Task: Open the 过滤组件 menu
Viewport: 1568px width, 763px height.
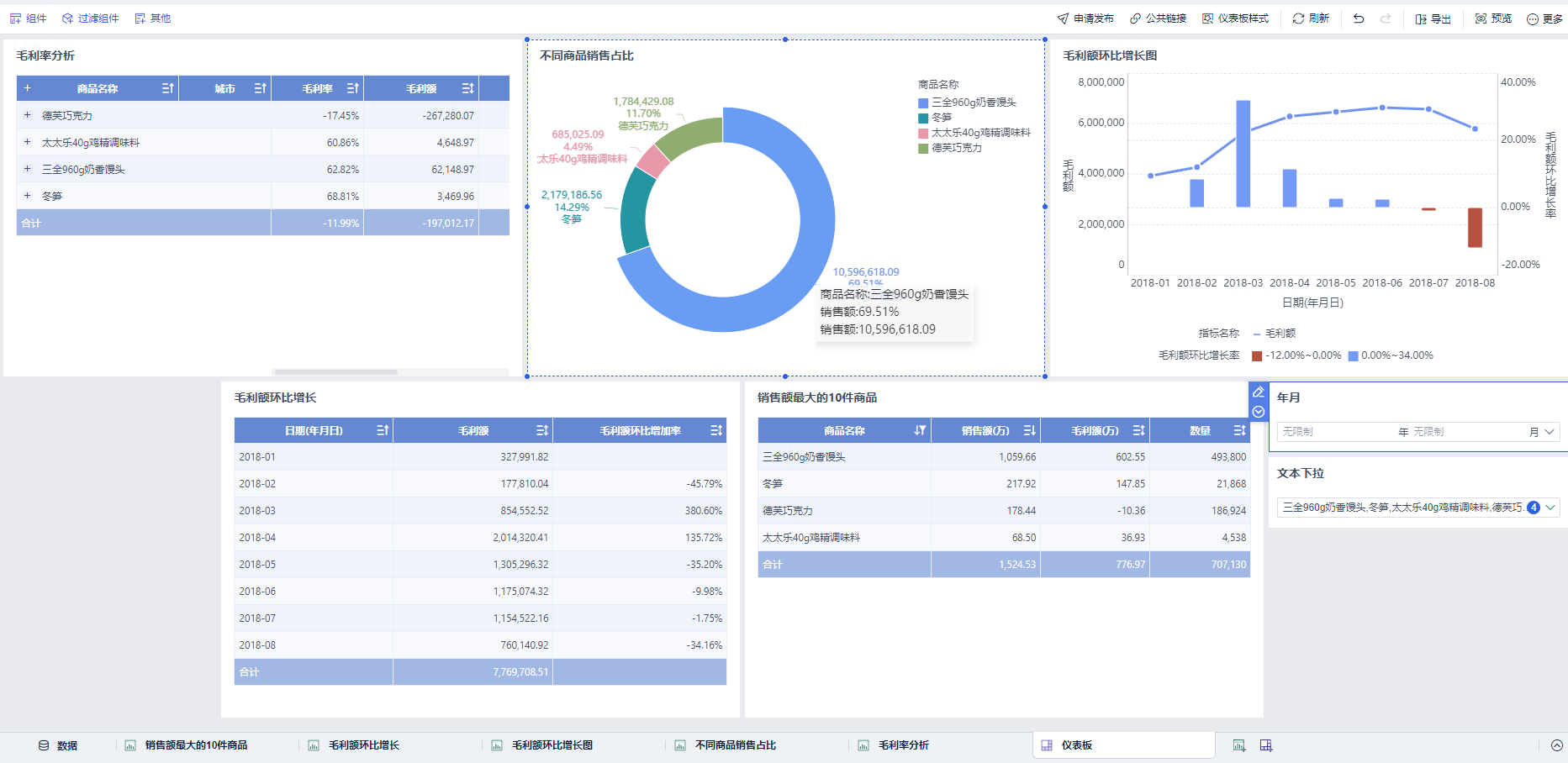Action: click(90, 18)
